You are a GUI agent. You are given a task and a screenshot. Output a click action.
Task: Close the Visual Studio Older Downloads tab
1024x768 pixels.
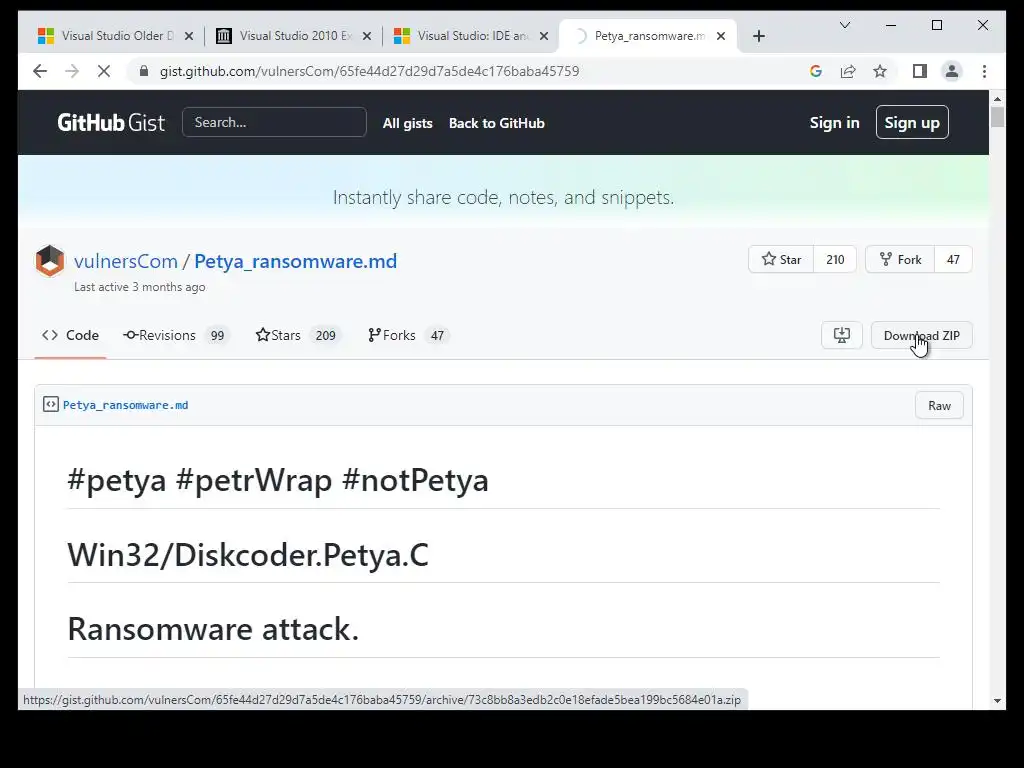tap(189, 36)
